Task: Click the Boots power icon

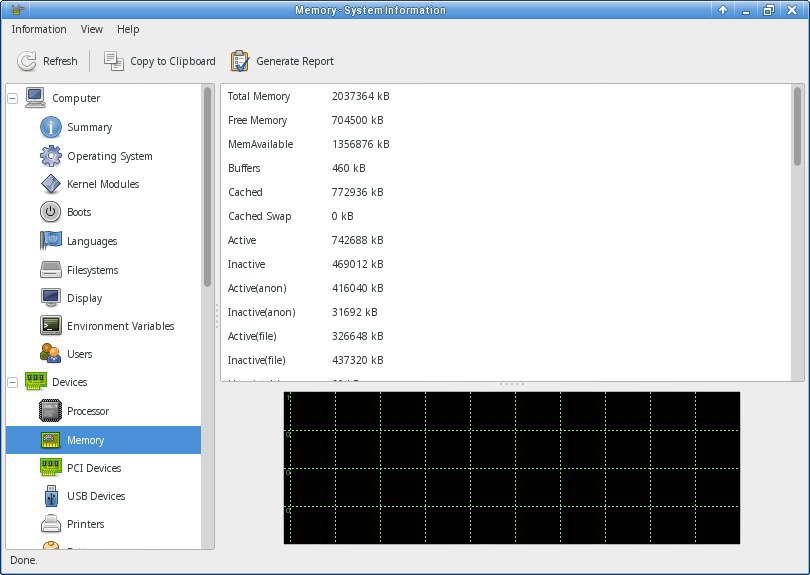Action: tap(51, 212)
